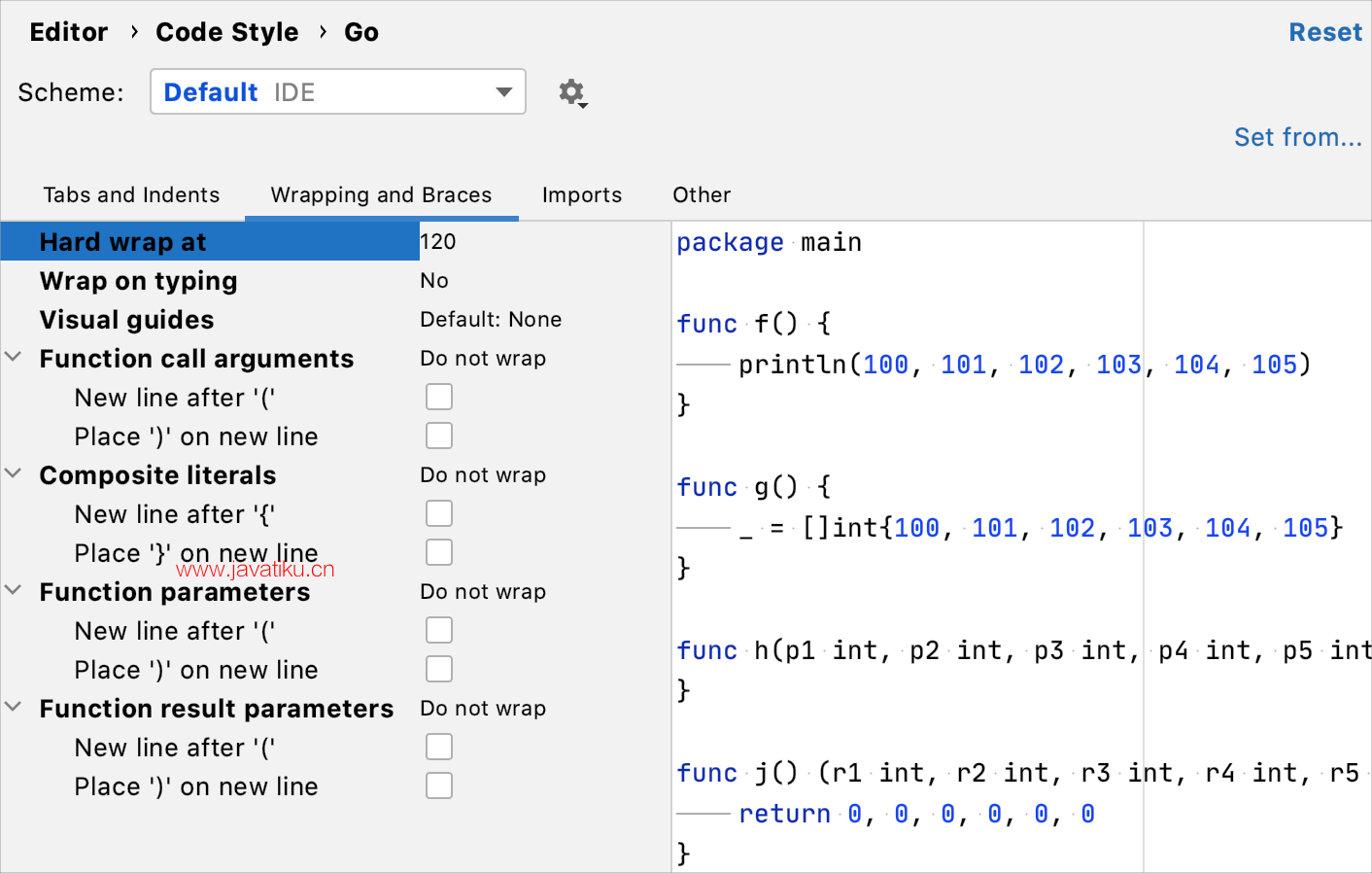Click the Reset link
1372x873 pixels.
(1324, 32)
